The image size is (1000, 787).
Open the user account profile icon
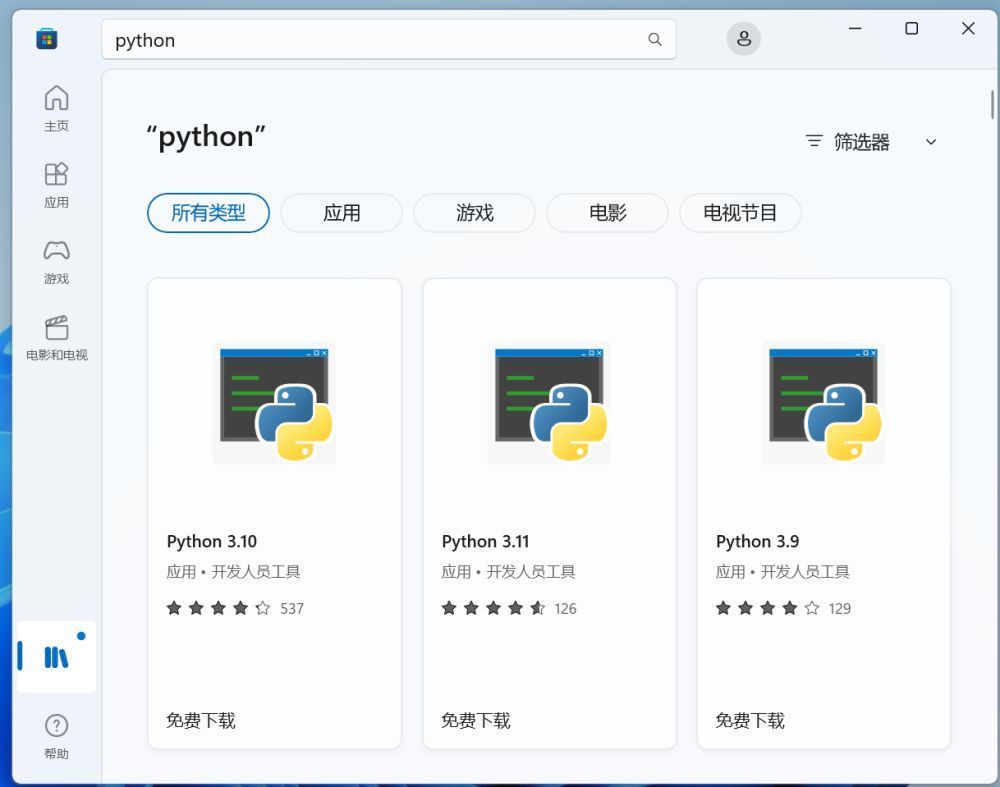(744, 39)
